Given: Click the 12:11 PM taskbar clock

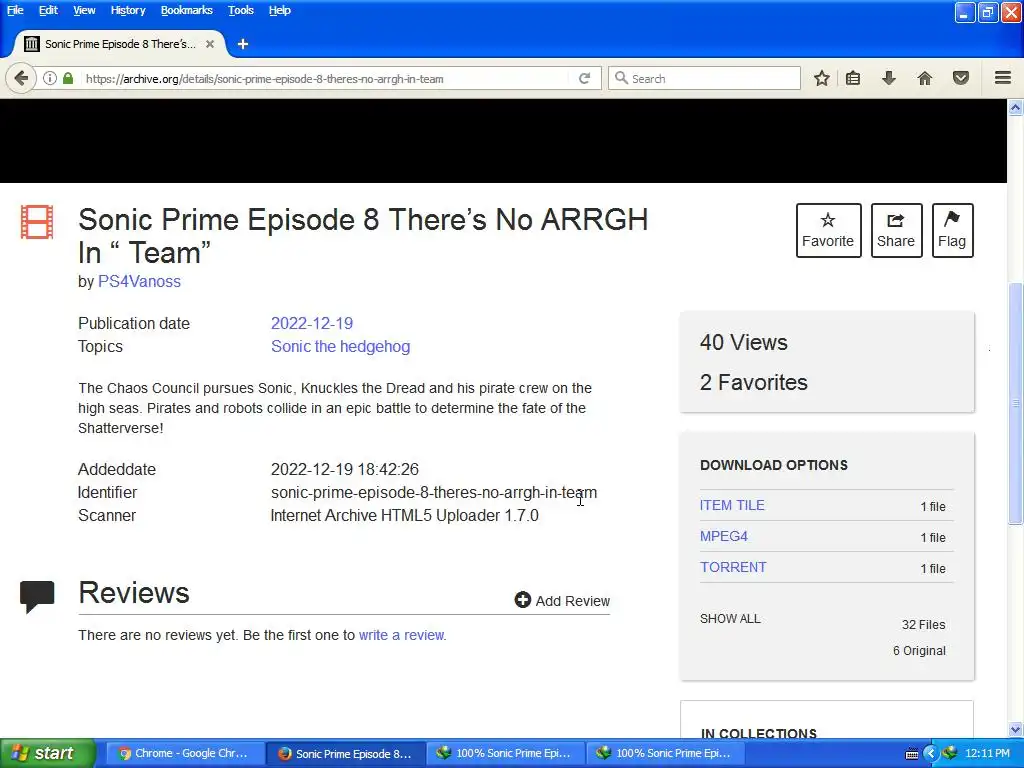Looking at the screenshot, I should 987,753.
